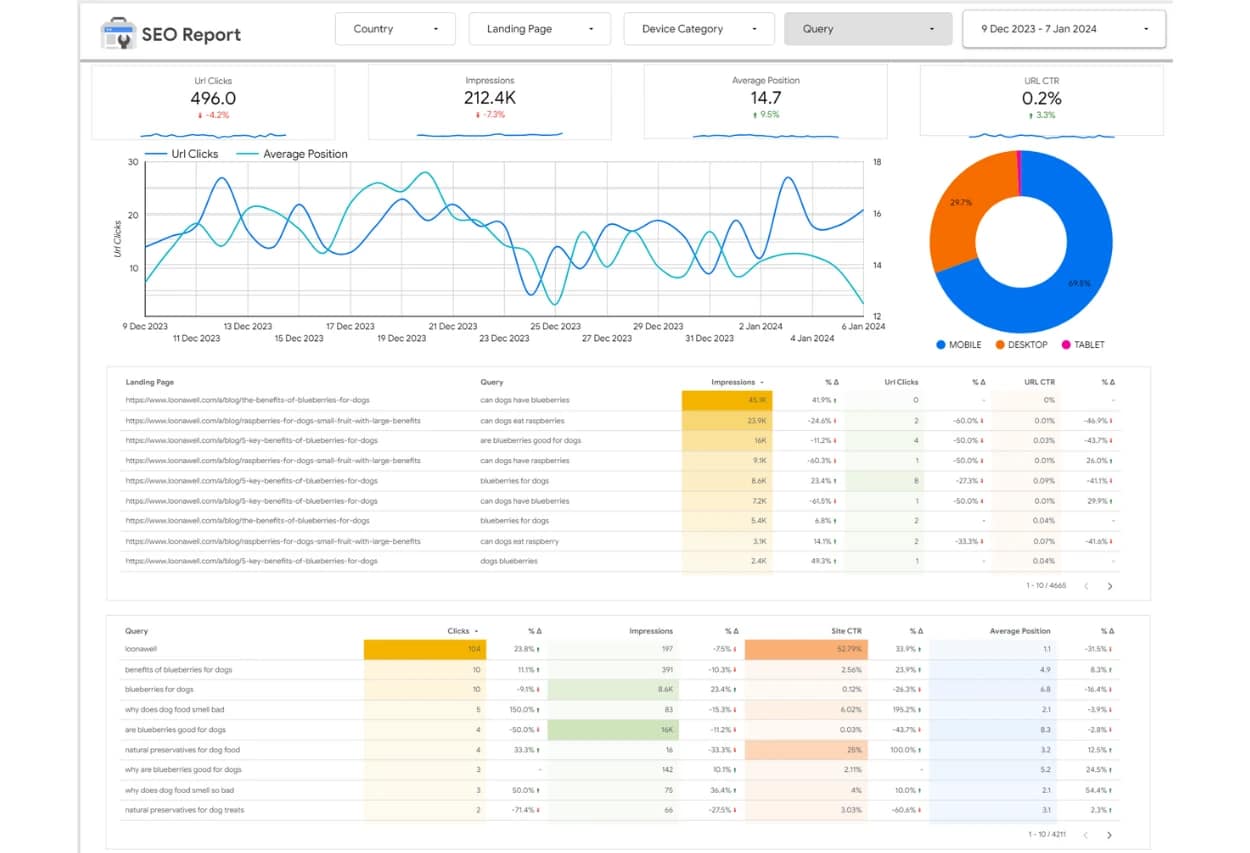This screenshot has height=853, width=1250.
Task: Click the Impressions scorecard value 212.4K
Action: [490, 98]
